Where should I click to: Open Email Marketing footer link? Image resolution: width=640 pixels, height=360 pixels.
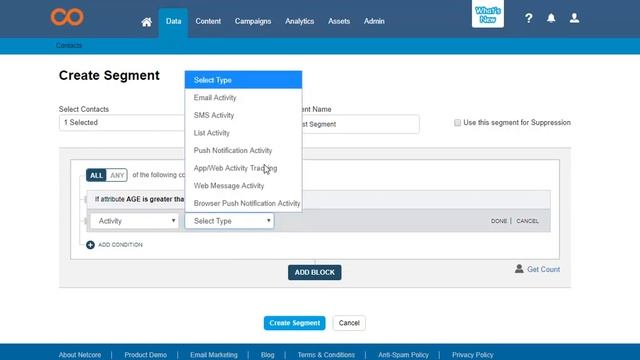pos(213,355)
